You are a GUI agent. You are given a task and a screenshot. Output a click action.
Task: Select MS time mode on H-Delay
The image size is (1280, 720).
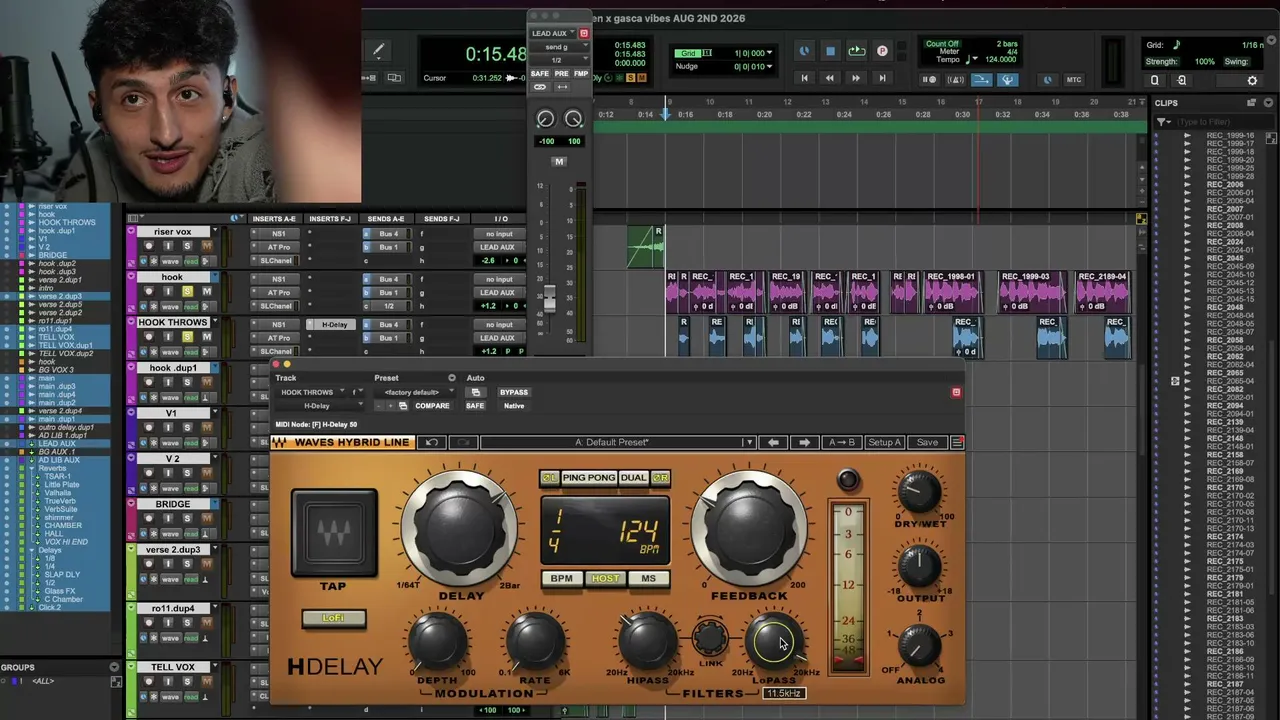point(649,579)
